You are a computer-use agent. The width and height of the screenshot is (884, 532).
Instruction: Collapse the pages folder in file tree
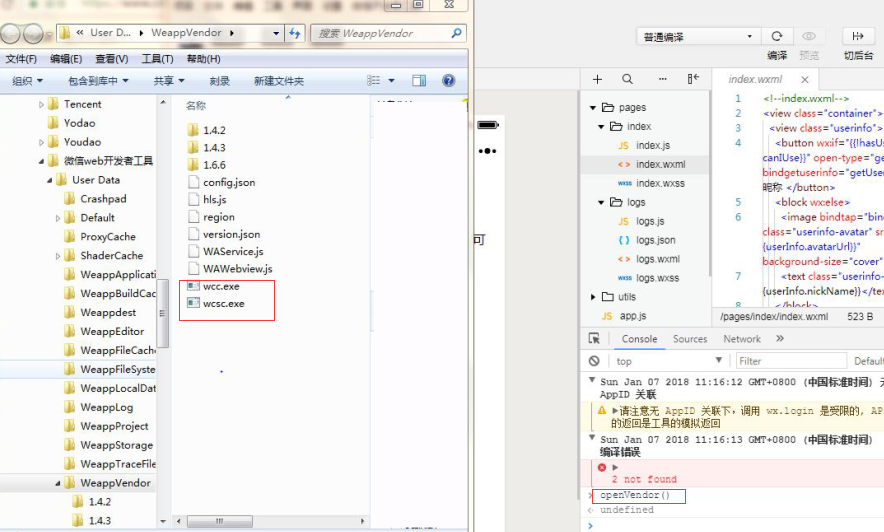click(593, 108)
